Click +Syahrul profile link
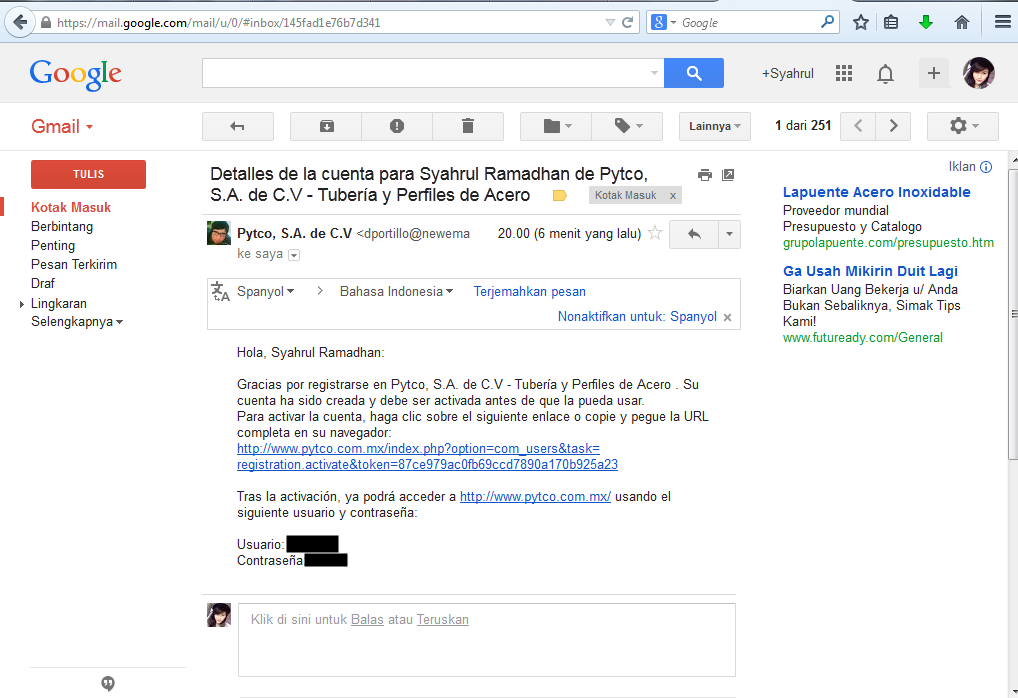This screenshot has width=1018, height=698. tap(788, 73)
